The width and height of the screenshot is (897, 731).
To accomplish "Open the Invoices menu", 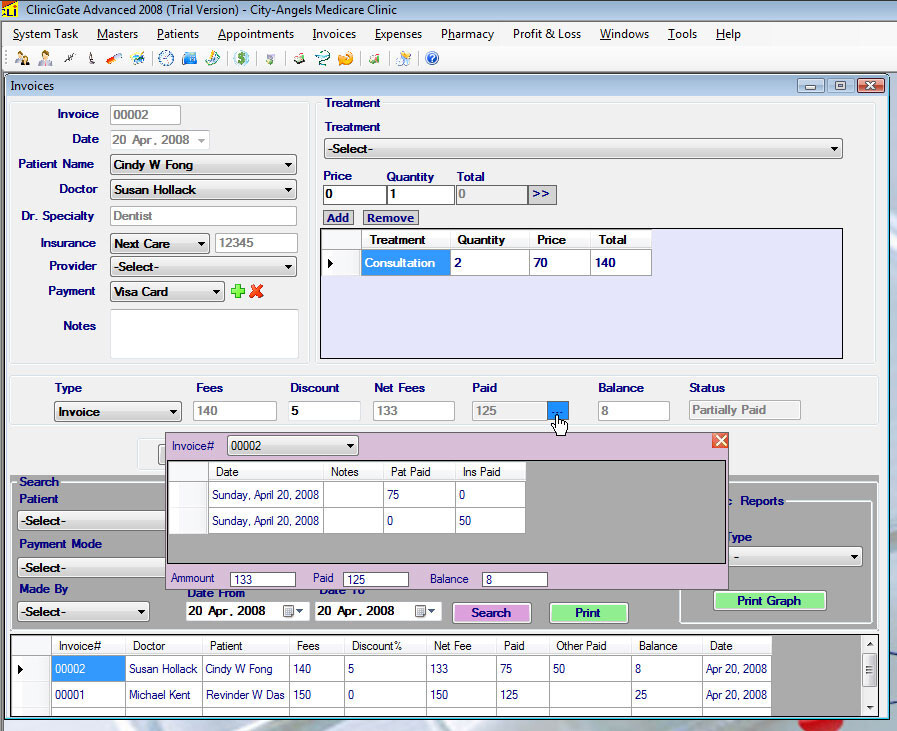I will pyautogui.click(x=334, y=34).
